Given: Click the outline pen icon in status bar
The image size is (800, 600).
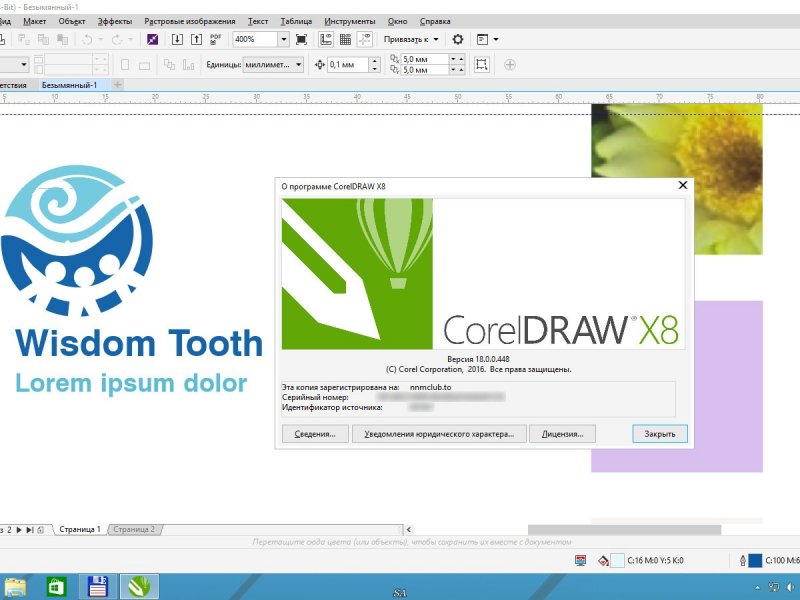Looking at the screenshot, I should coord(743,561).
